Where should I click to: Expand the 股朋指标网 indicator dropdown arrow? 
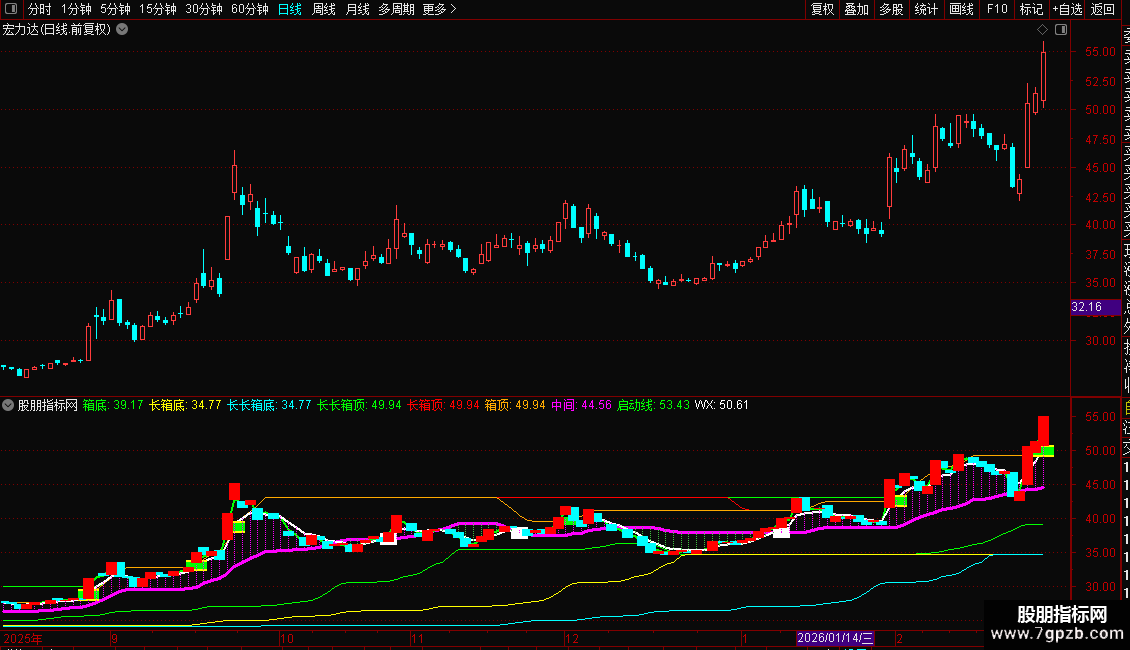(x=9, y=406)
